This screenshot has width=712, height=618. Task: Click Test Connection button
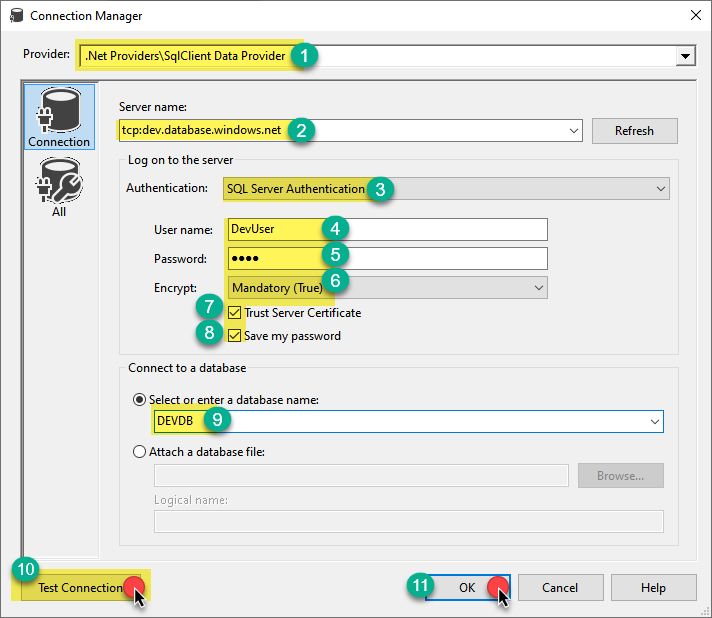[x=81, y=588]
